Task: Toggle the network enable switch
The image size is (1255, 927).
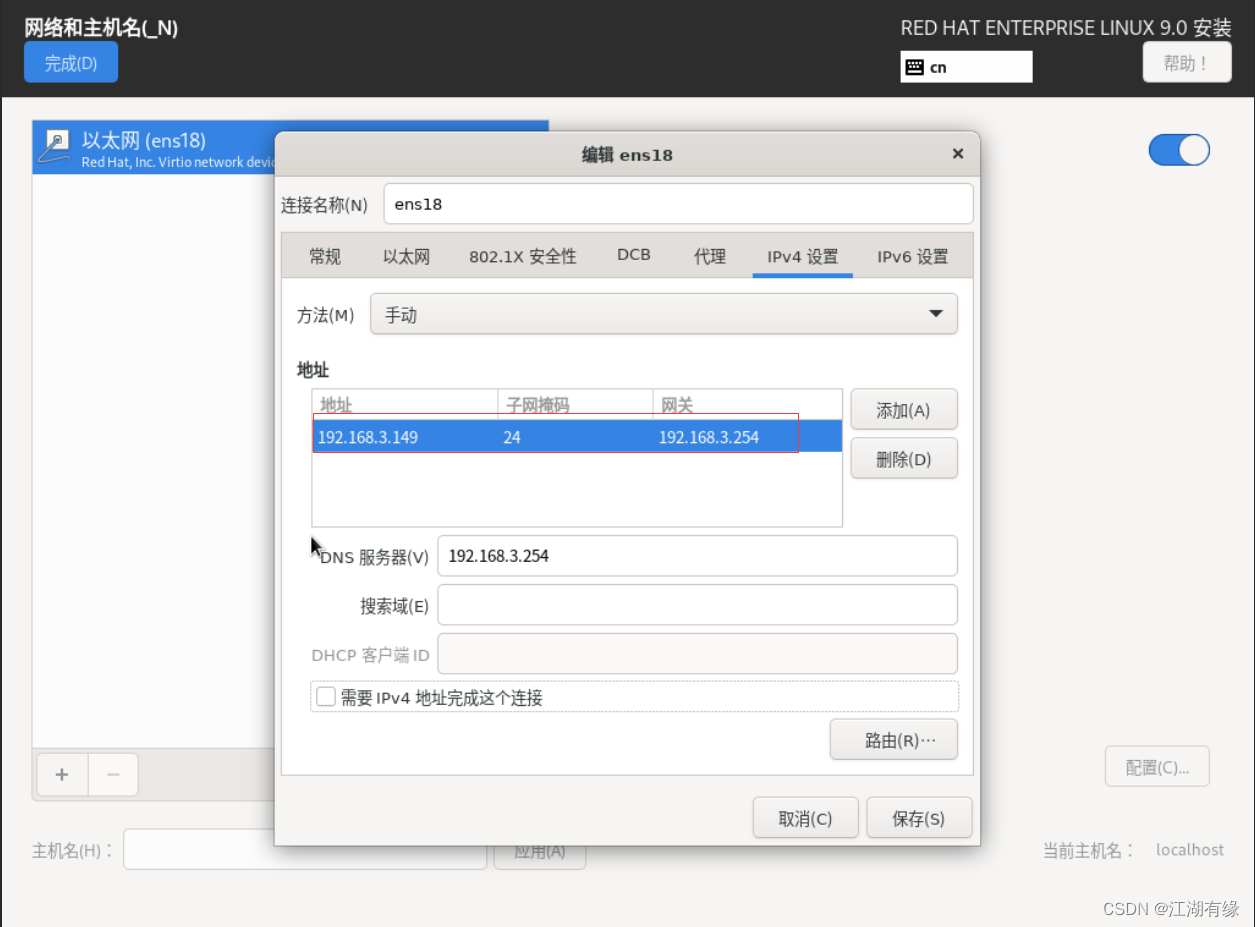Action: tap(1178, 148)
